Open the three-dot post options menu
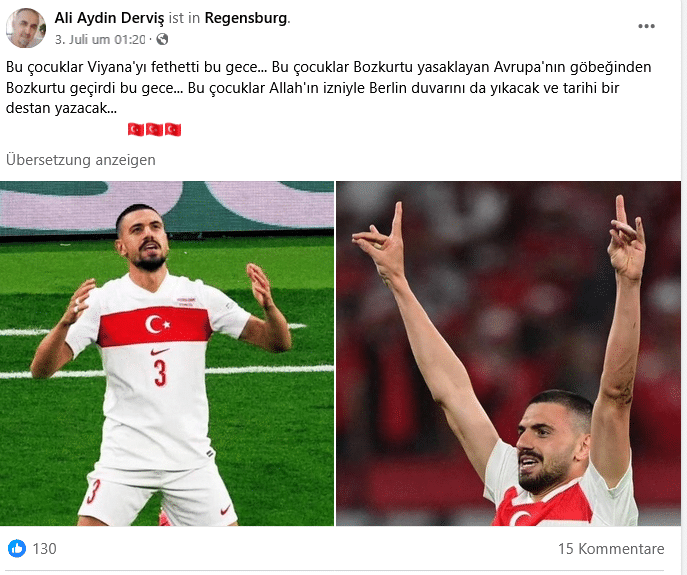This screenshot has width=687, height=575. pos(646,26)
